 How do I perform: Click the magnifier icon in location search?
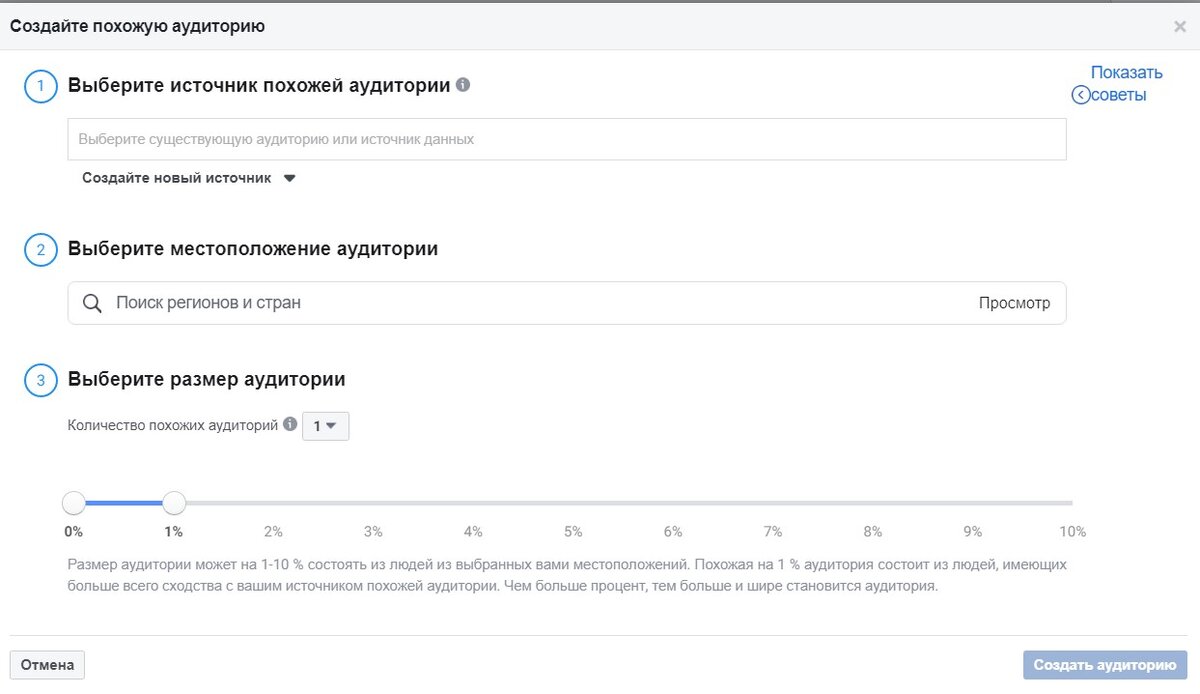[x=92, y=303]
